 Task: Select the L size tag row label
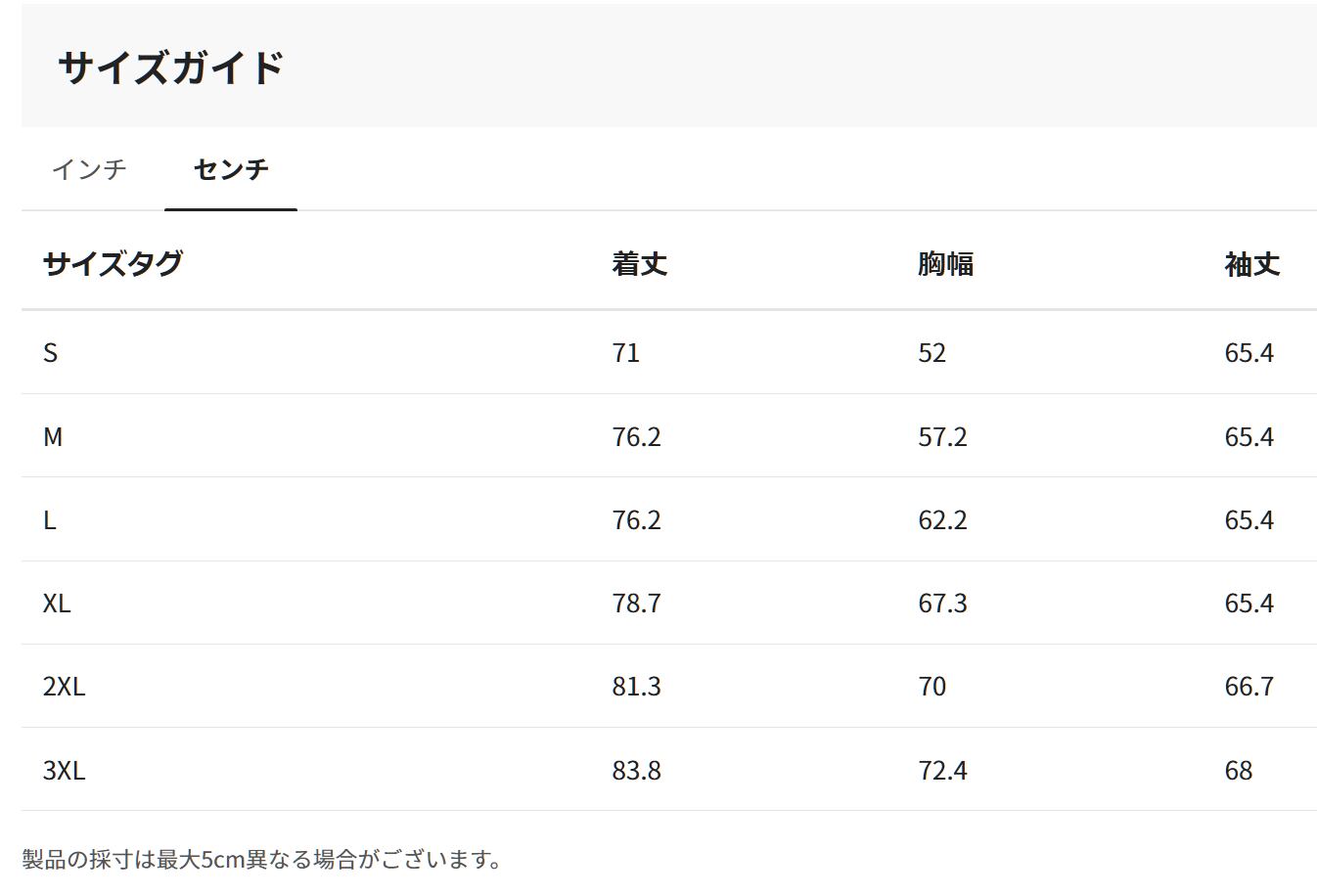50,520
